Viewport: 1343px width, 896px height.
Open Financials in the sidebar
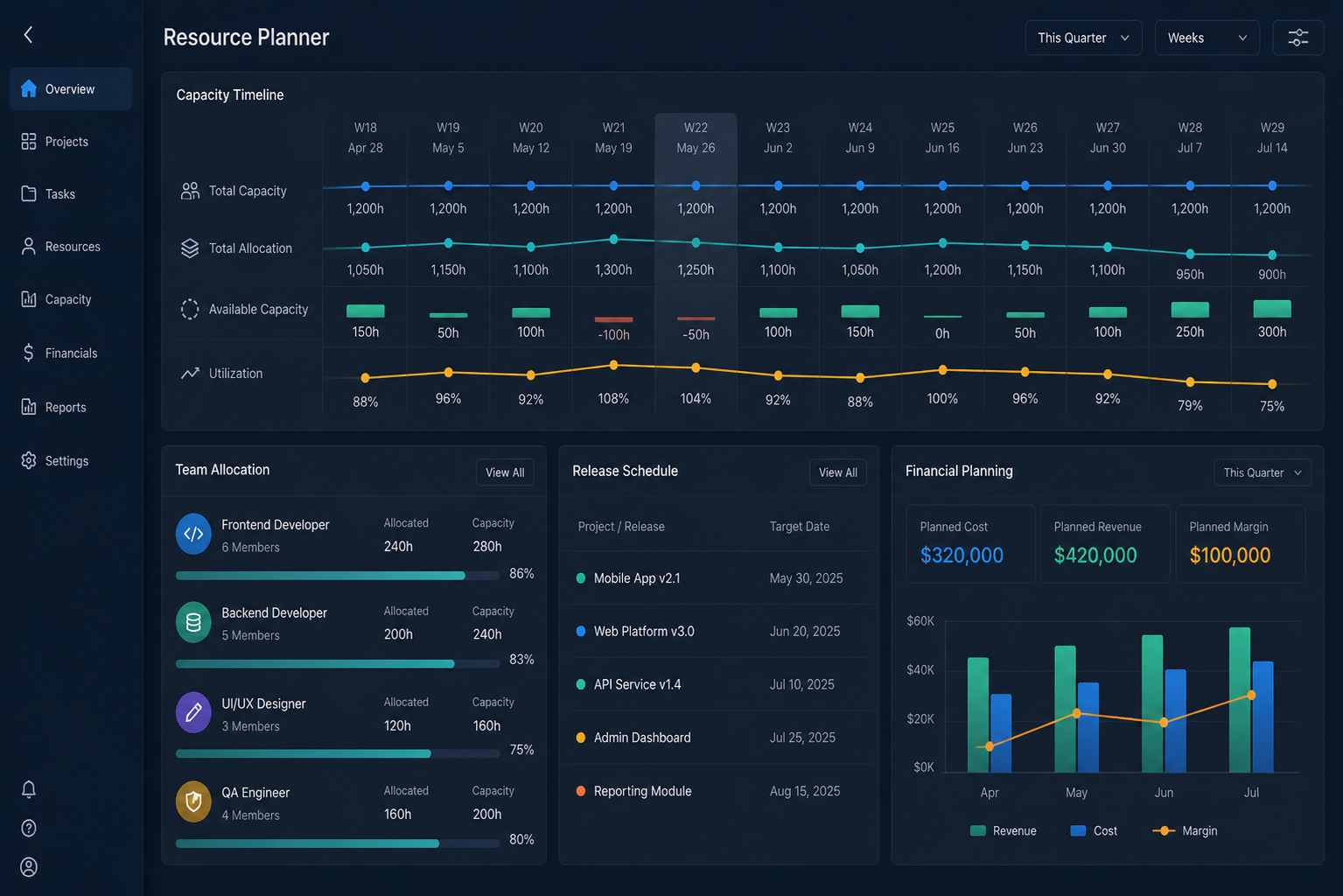point(71,353)
